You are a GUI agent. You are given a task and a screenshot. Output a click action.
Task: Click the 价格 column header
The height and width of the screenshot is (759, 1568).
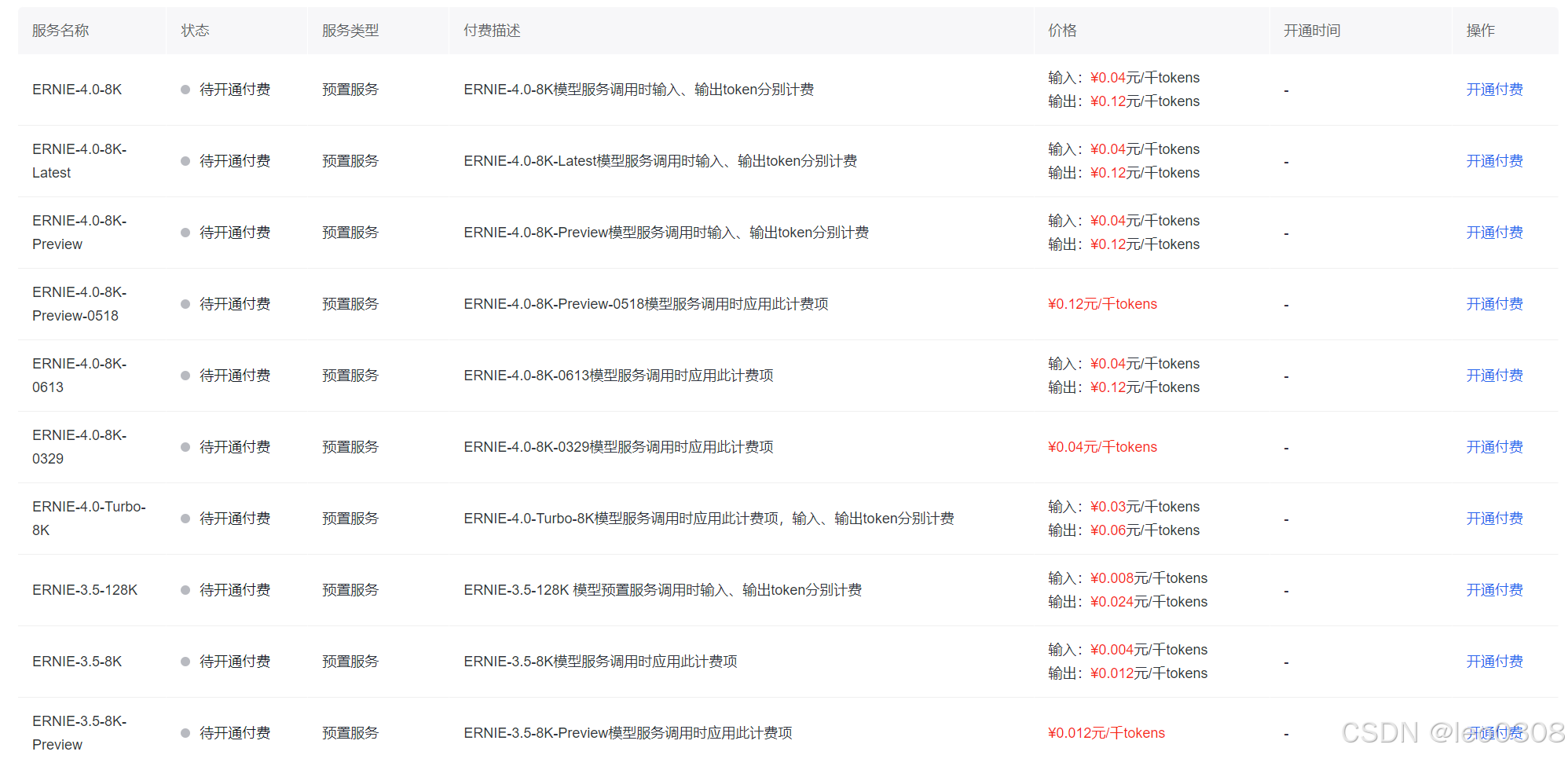click(1062, 31)
